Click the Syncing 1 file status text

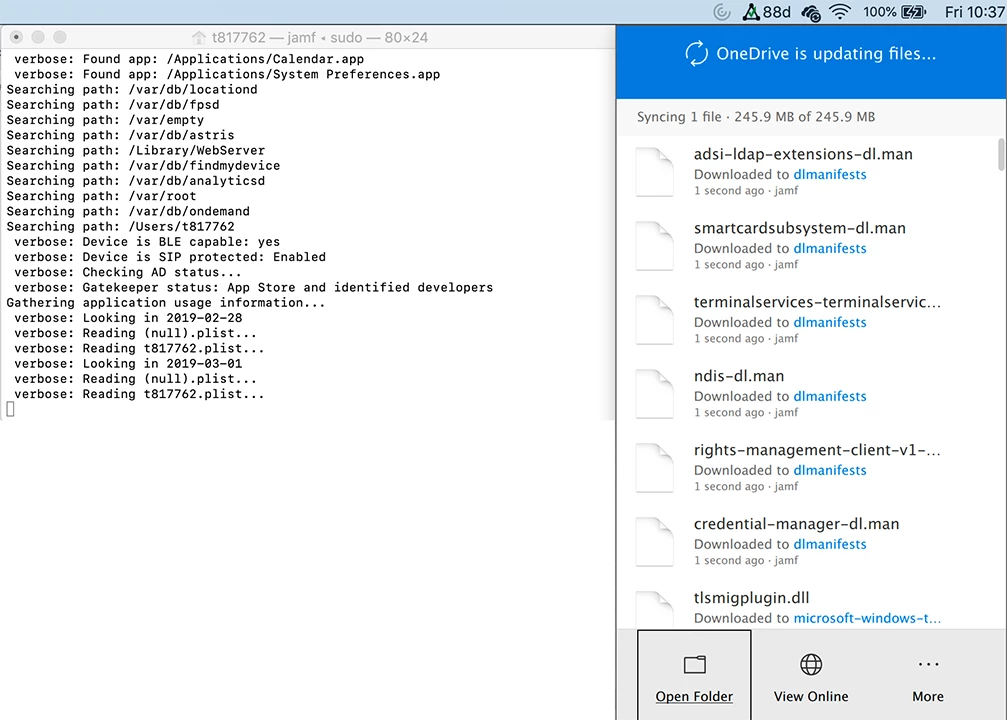[x=756, y=117]
